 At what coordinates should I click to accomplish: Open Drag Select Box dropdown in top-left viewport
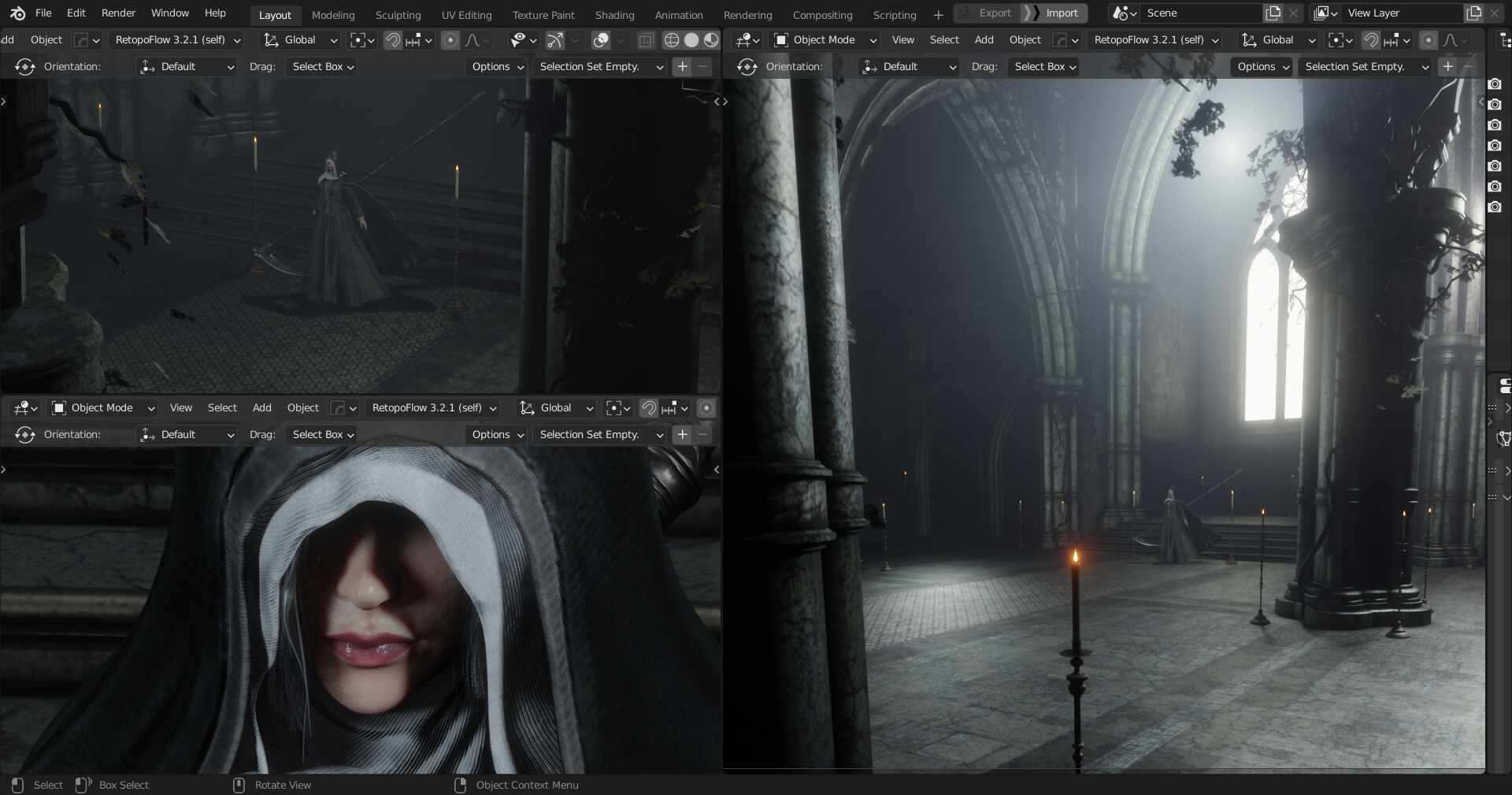click(x=322, y=67)
